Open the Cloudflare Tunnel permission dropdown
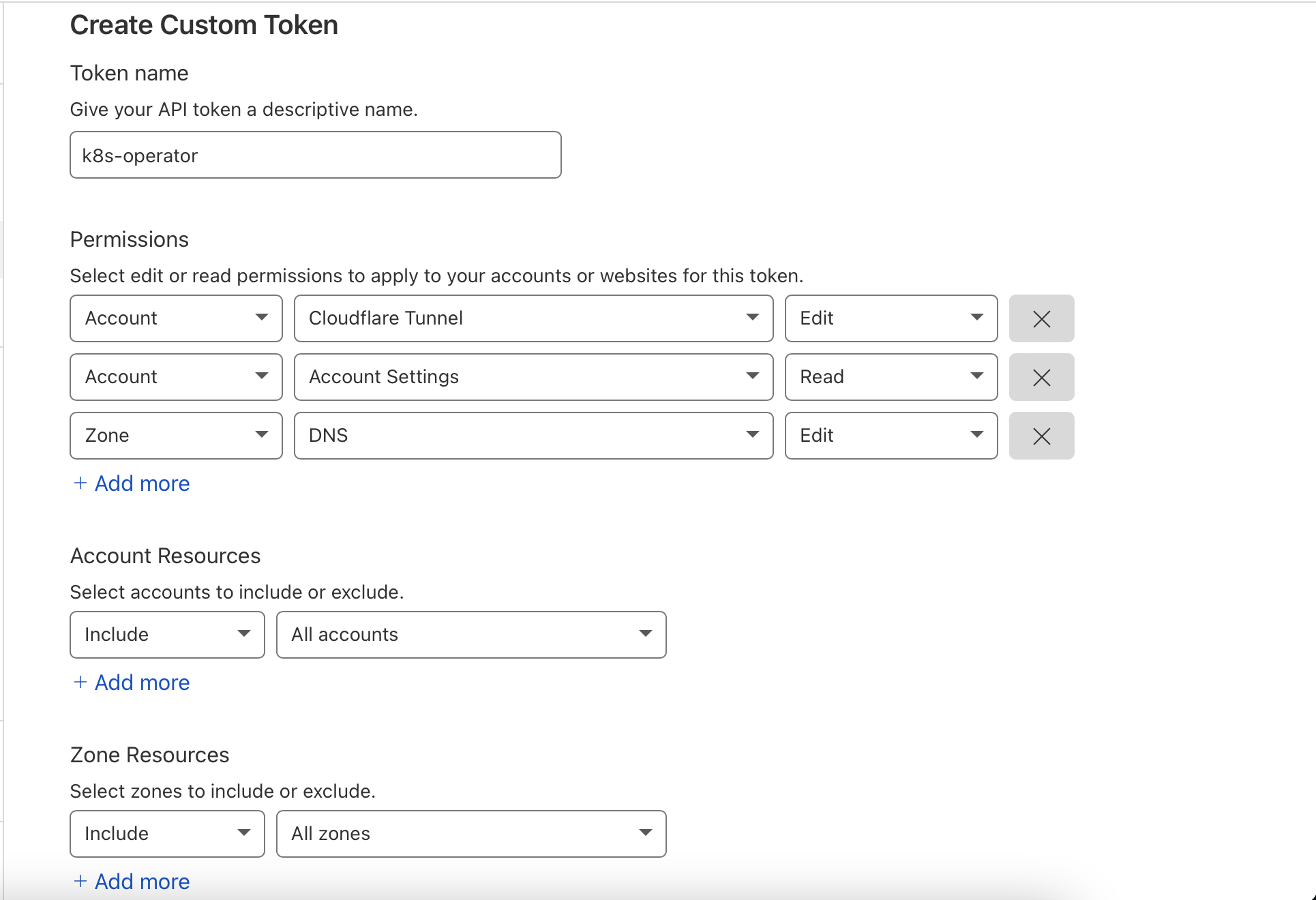This screenshot has height=900, width=1316. (533, 318)
